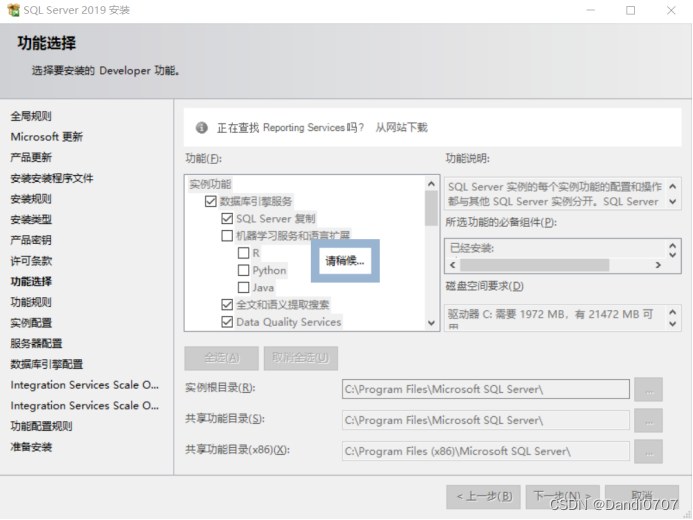Select the 安装规则 step

31,199
